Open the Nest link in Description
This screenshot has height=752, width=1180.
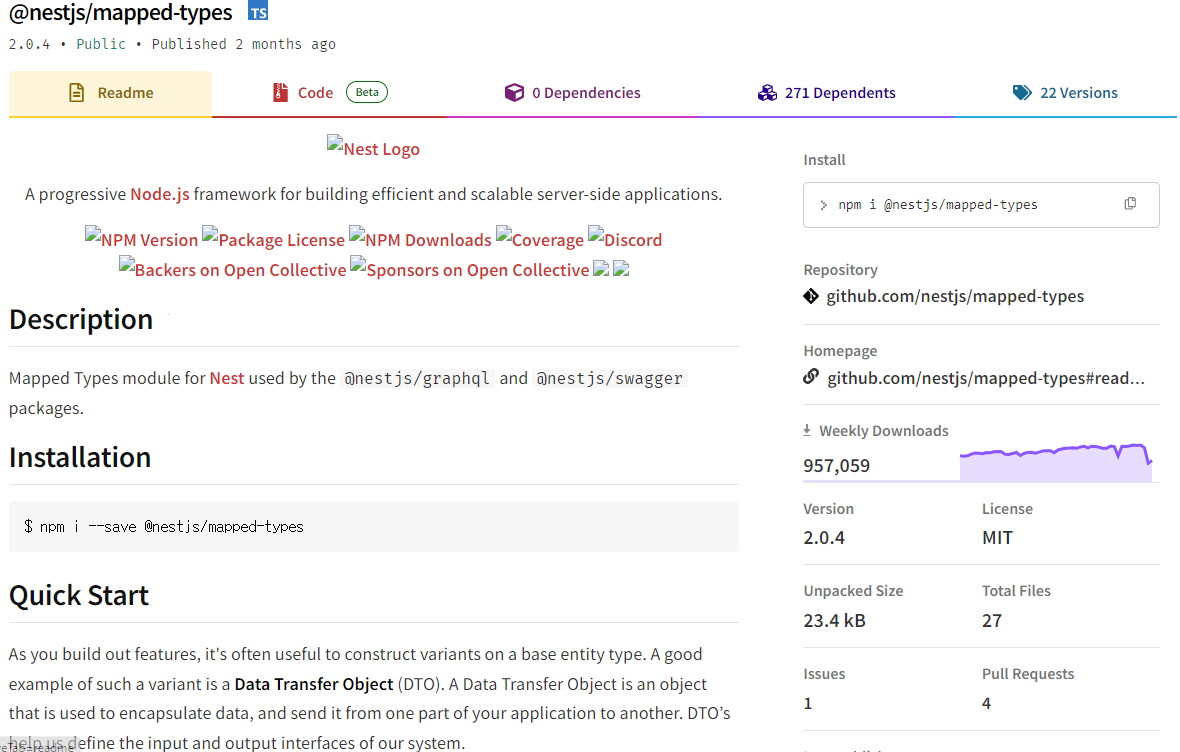[x=227, y=378]
